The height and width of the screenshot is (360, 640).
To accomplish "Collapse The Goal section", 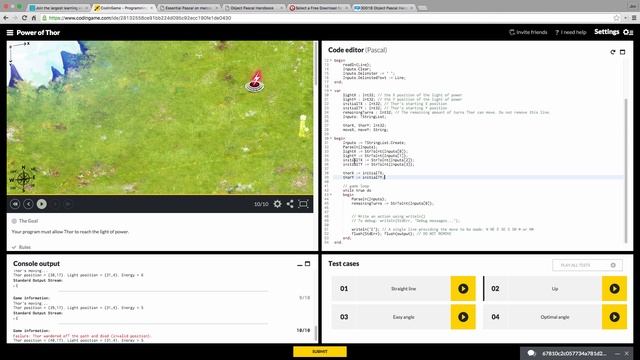I will coord(24,221).
